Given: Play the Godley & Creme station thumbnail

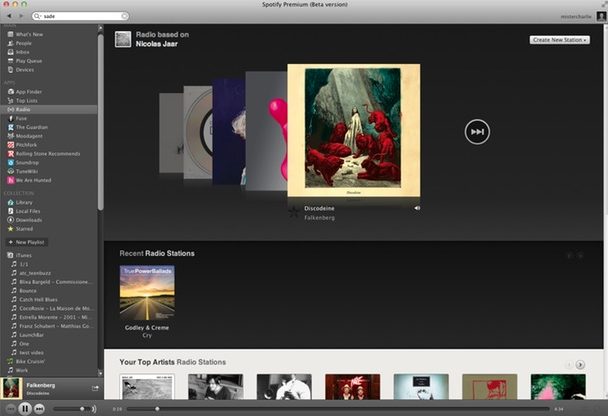Looking at the screenshot, I should (146, 292).
